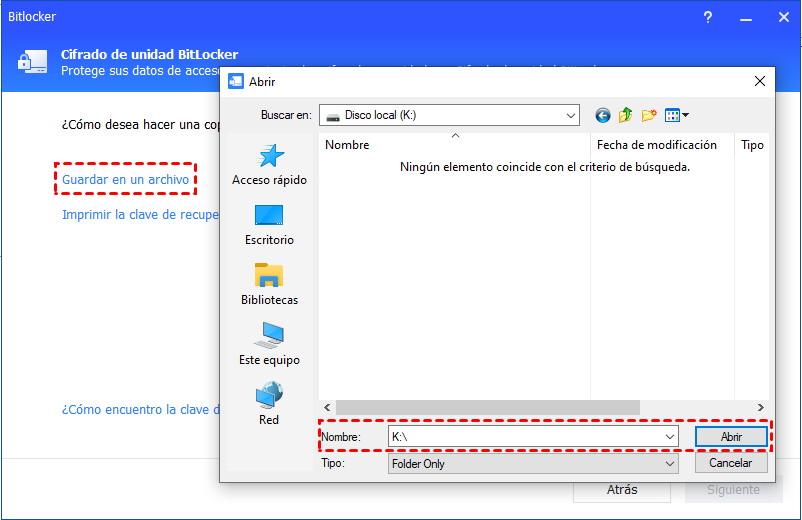
Task: Click the Acceso rápido star icon
Action: (269, 156)
